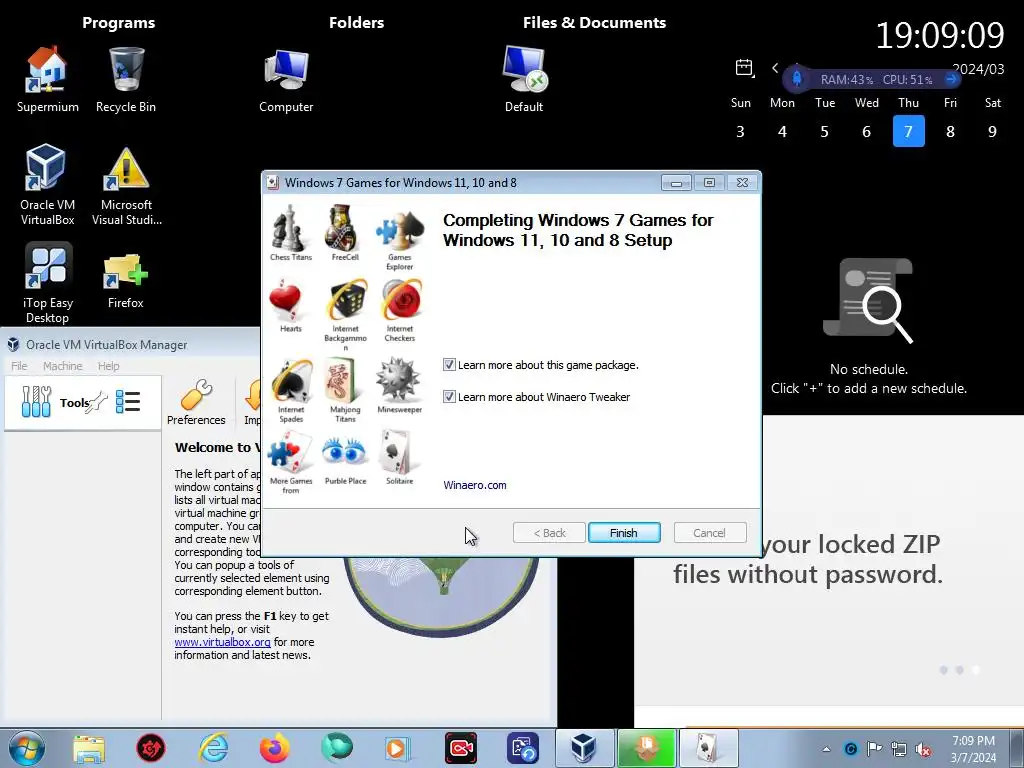Click the No schedule search document icon

(869, 300)
